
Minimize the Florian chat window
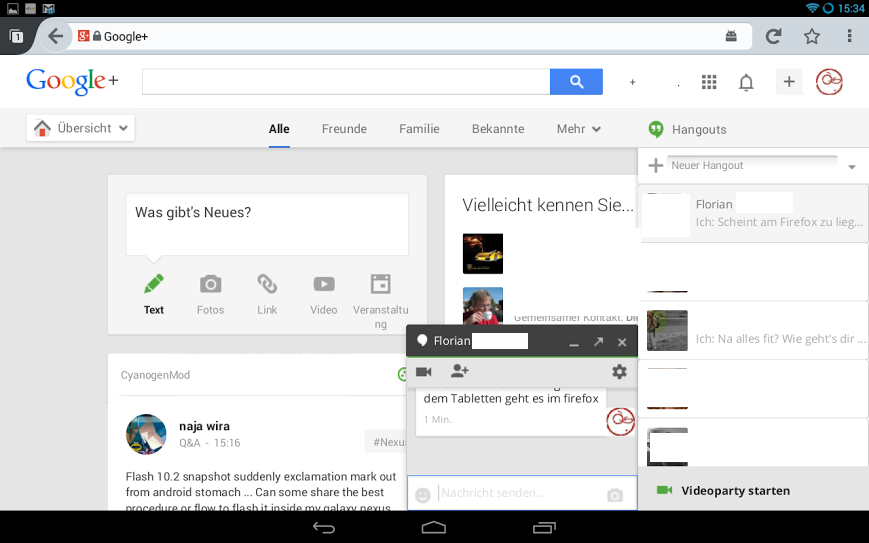574,344
